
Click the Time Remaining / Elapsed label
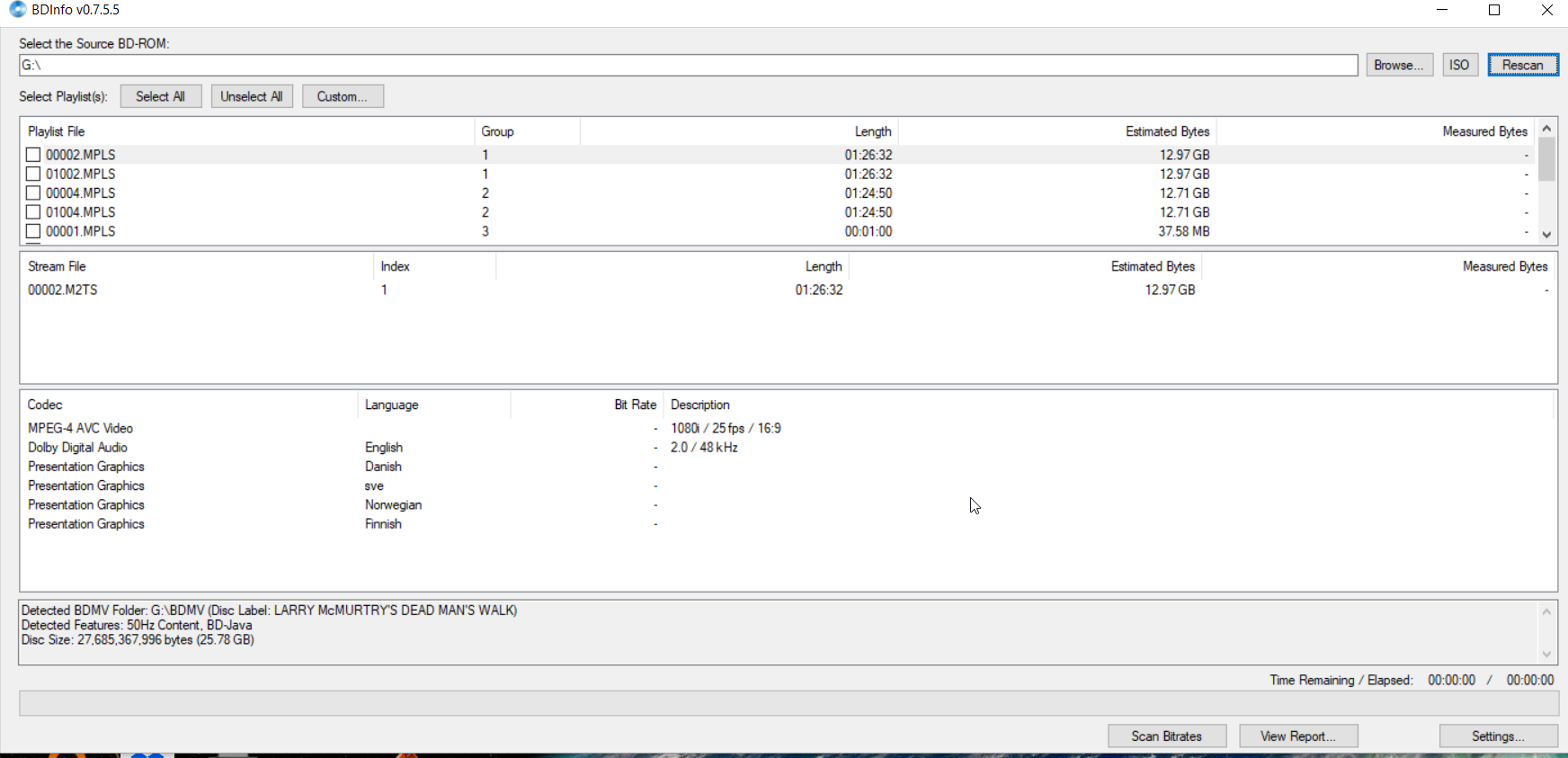1341,680
